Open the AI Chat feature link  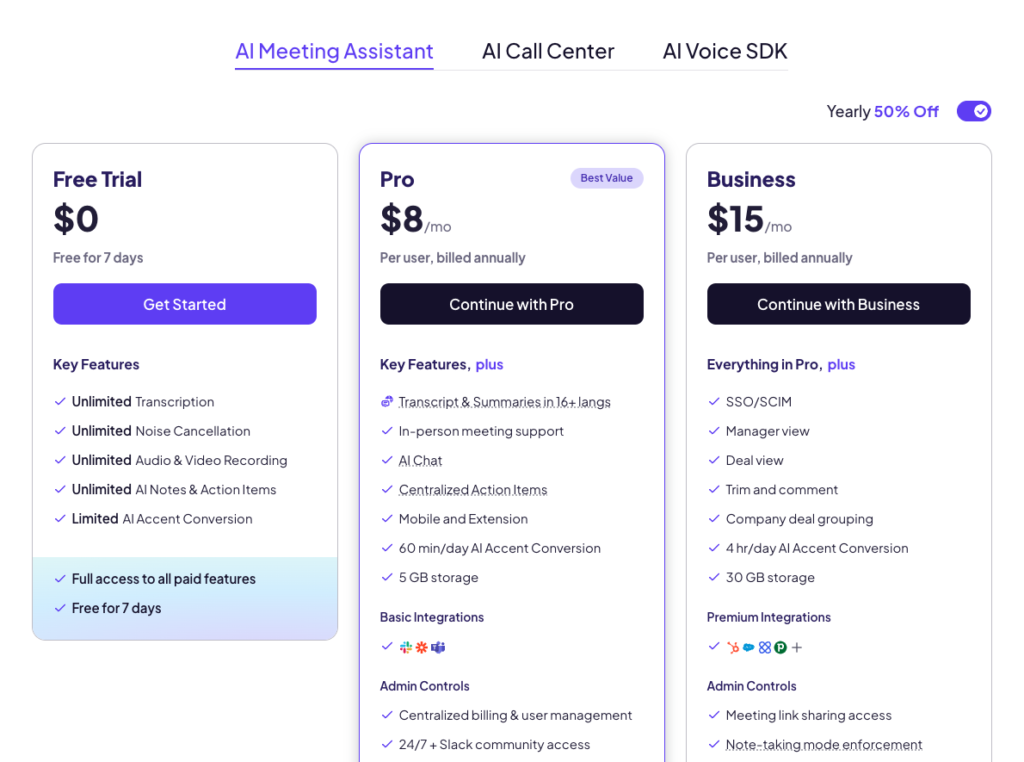(x=420, y=461)
